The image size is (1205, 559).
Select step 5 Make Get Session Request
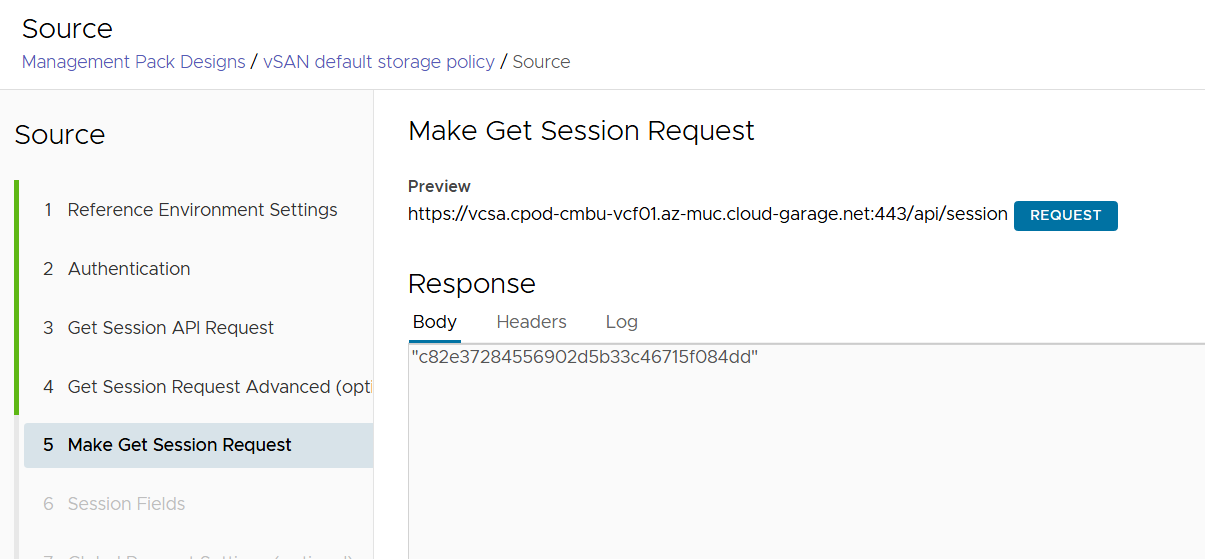coord(180,445)
